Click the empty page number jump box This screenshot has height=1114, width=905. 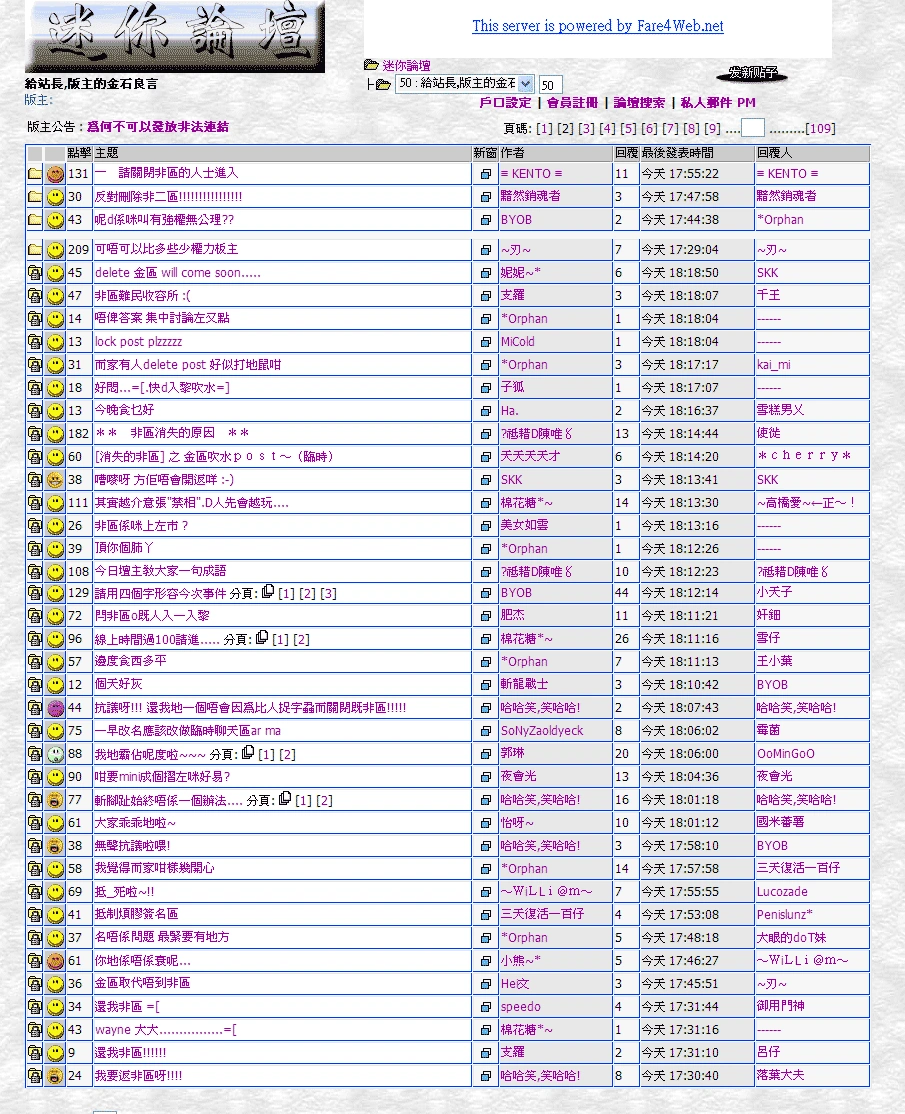pos(752,127)
